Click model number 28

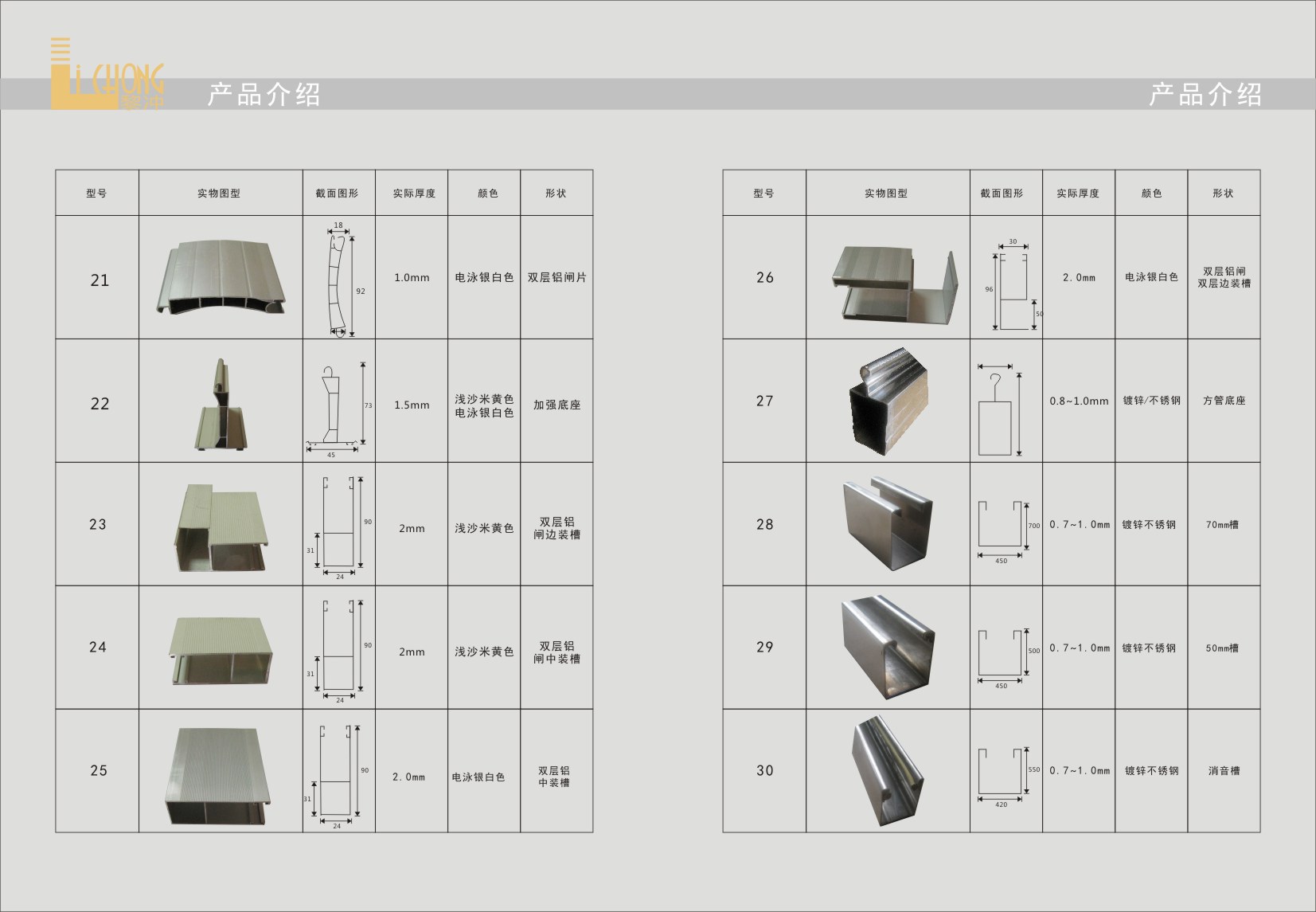pos(765,524)
